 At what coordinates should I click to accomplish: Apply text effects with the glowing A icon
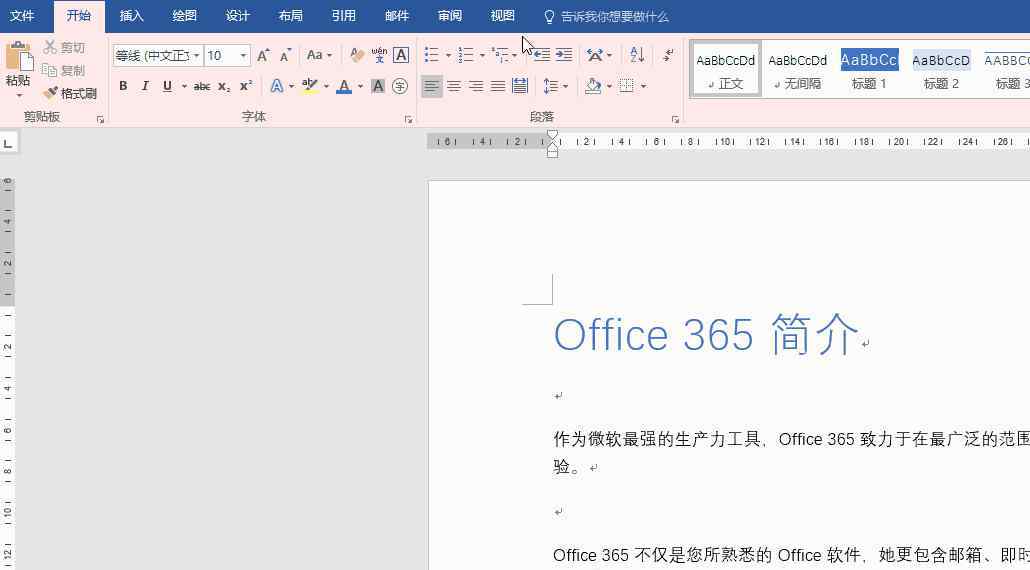(277, 86)
